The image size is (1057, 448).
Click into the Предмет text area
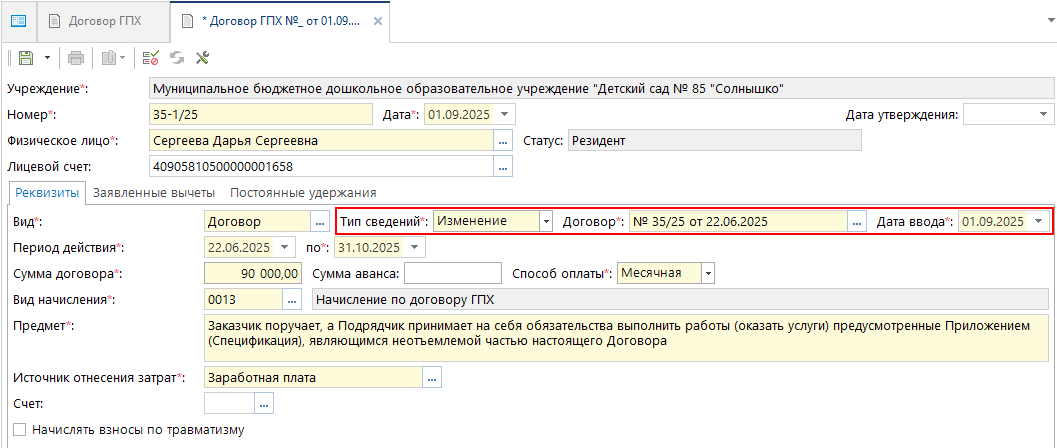tap(626, 337)
